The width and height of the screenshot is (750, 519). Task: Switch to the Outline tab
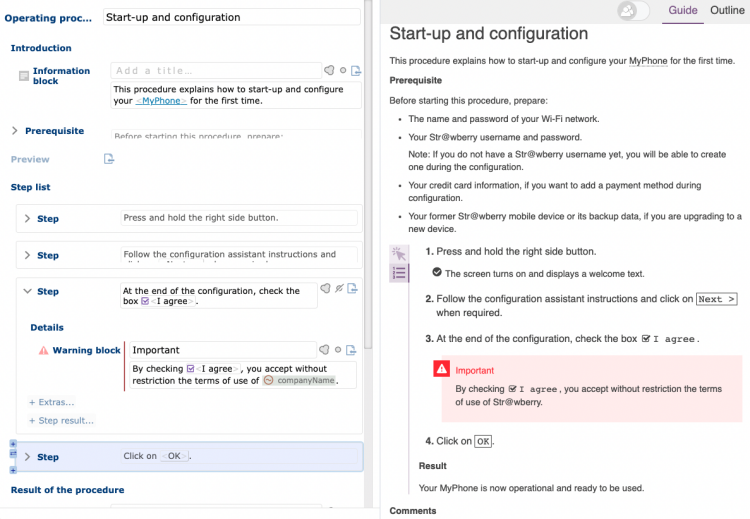click(x=727, y=11)
